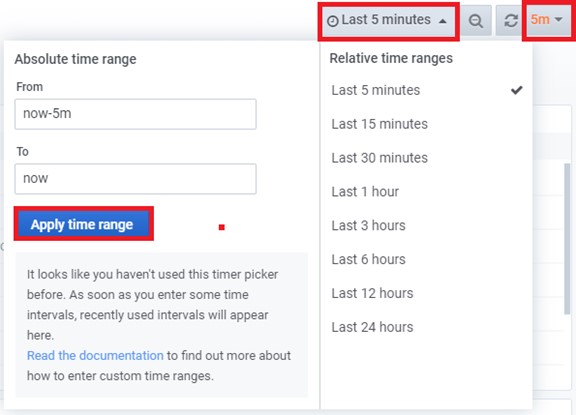Focus the From field containing now-5m
This screenshot has width=576, height=415.
tap(136, 114)
